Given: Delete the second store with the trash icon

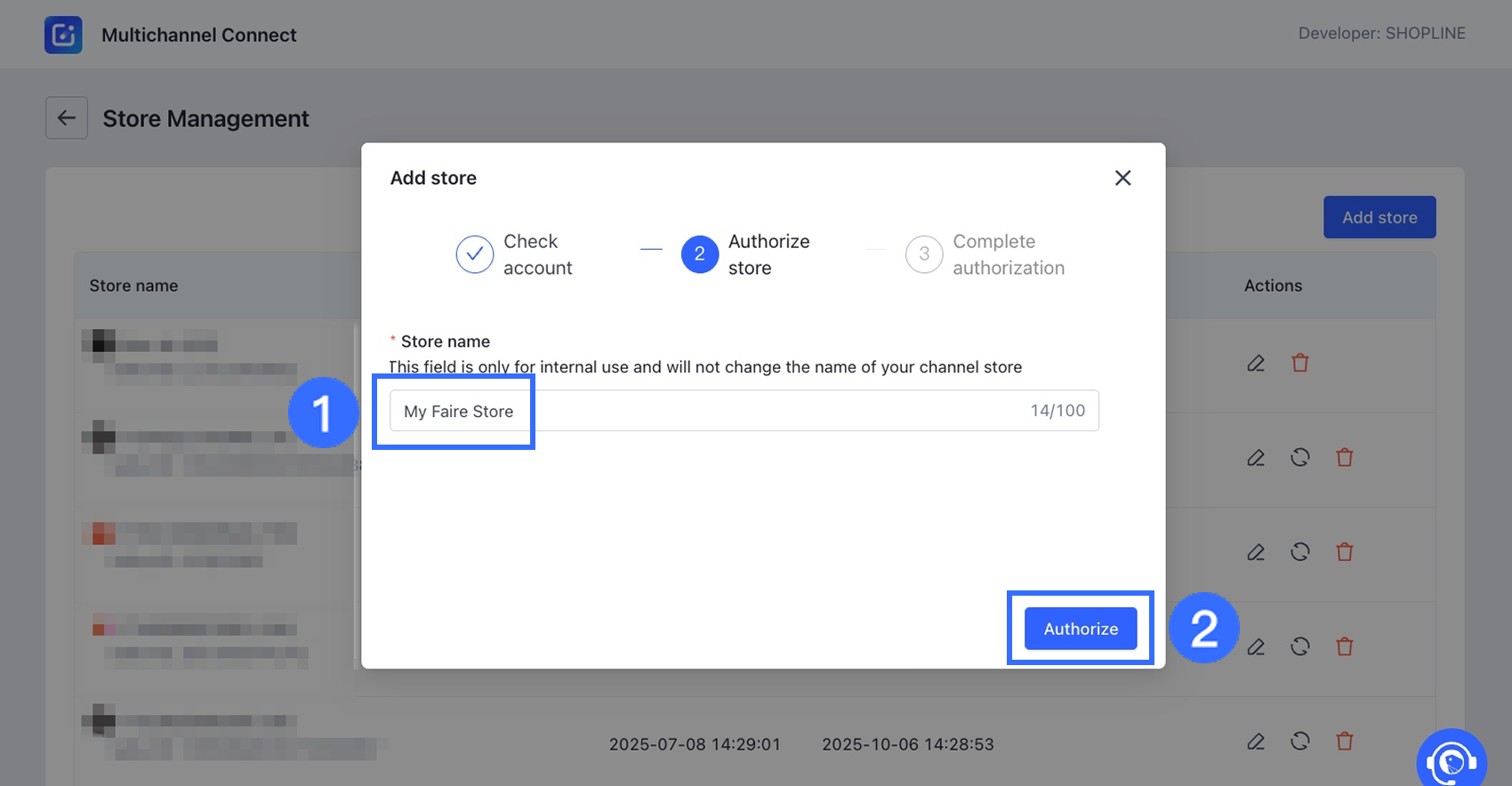Looking at the screenshot, I should 1345,458.
